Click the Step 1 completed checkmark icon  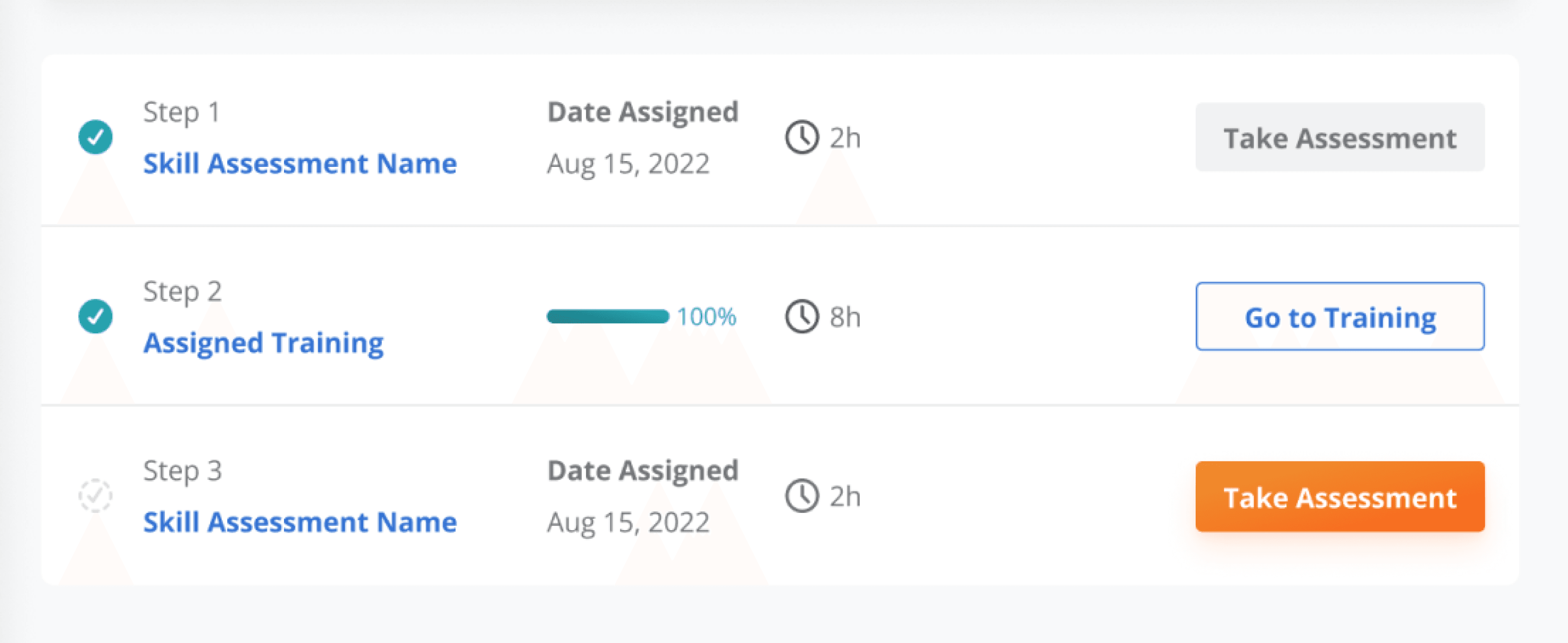(96, 137)
